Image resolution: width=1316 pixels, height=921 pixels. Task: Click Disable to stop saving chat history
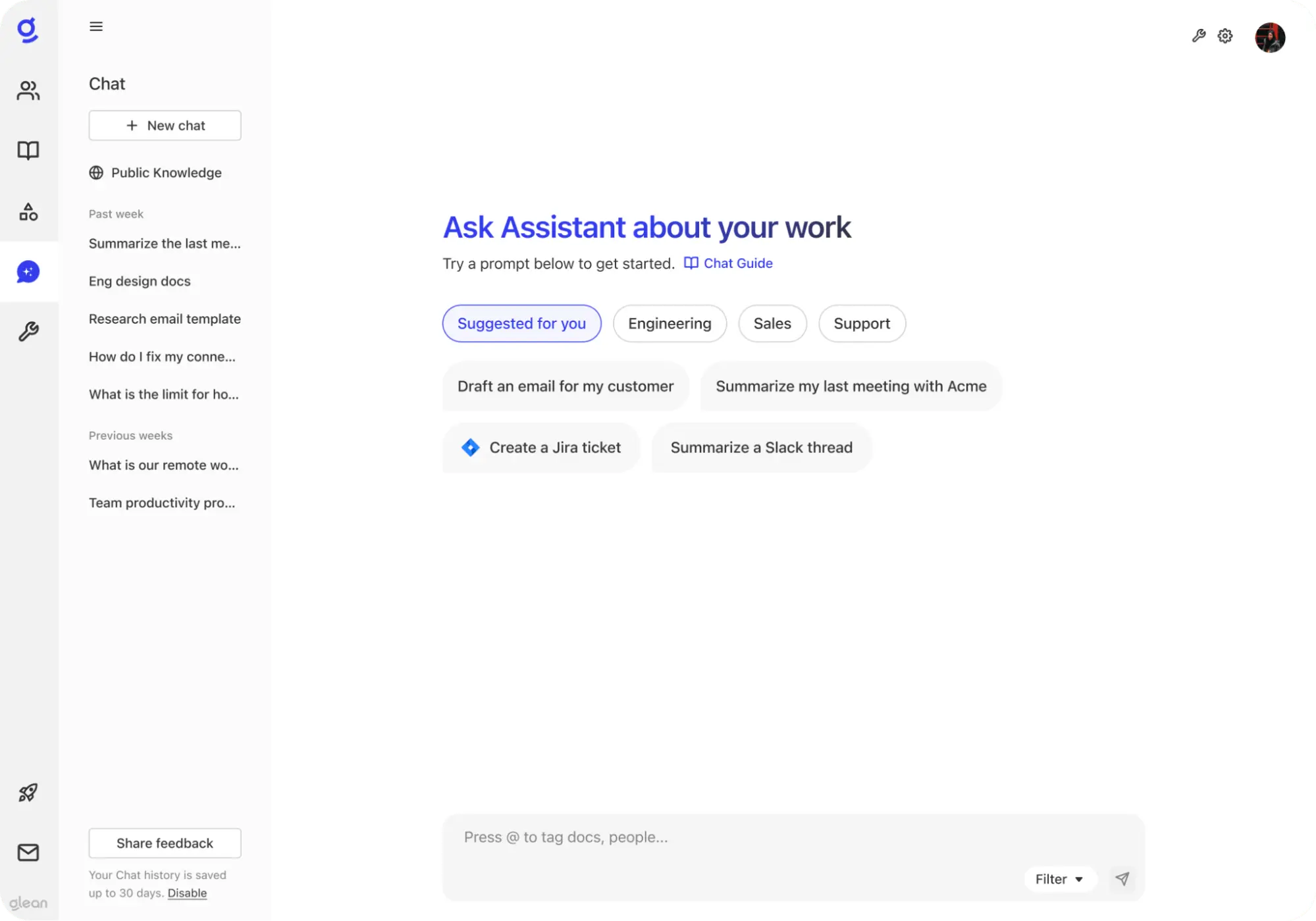click(187, 893)
